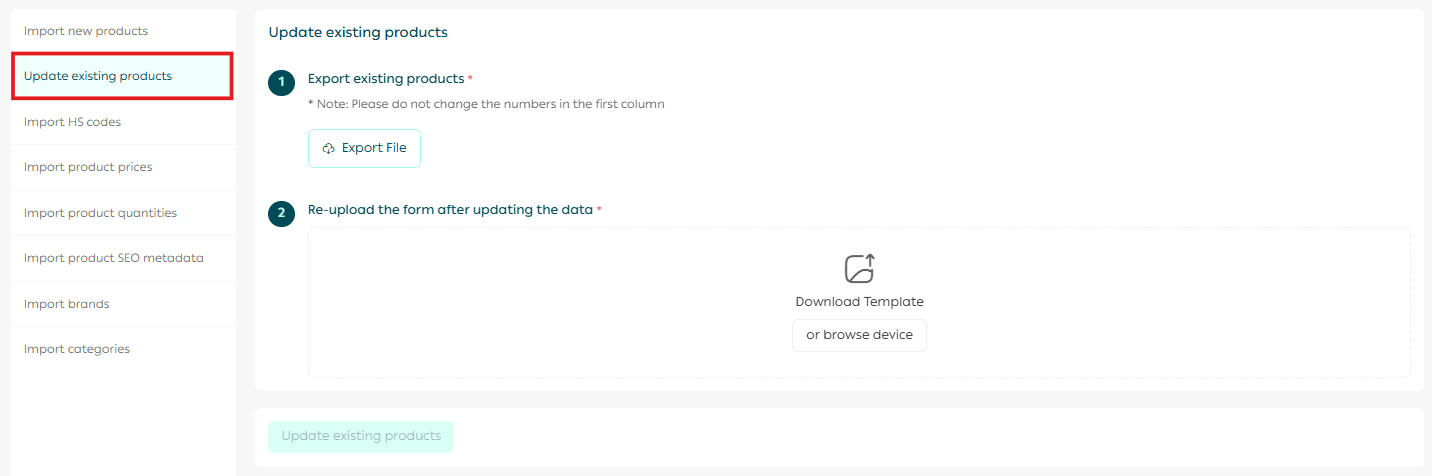Viewport: 1432px width, 476px height.
Task: Open Import new products section
Action: pos(86,31)
